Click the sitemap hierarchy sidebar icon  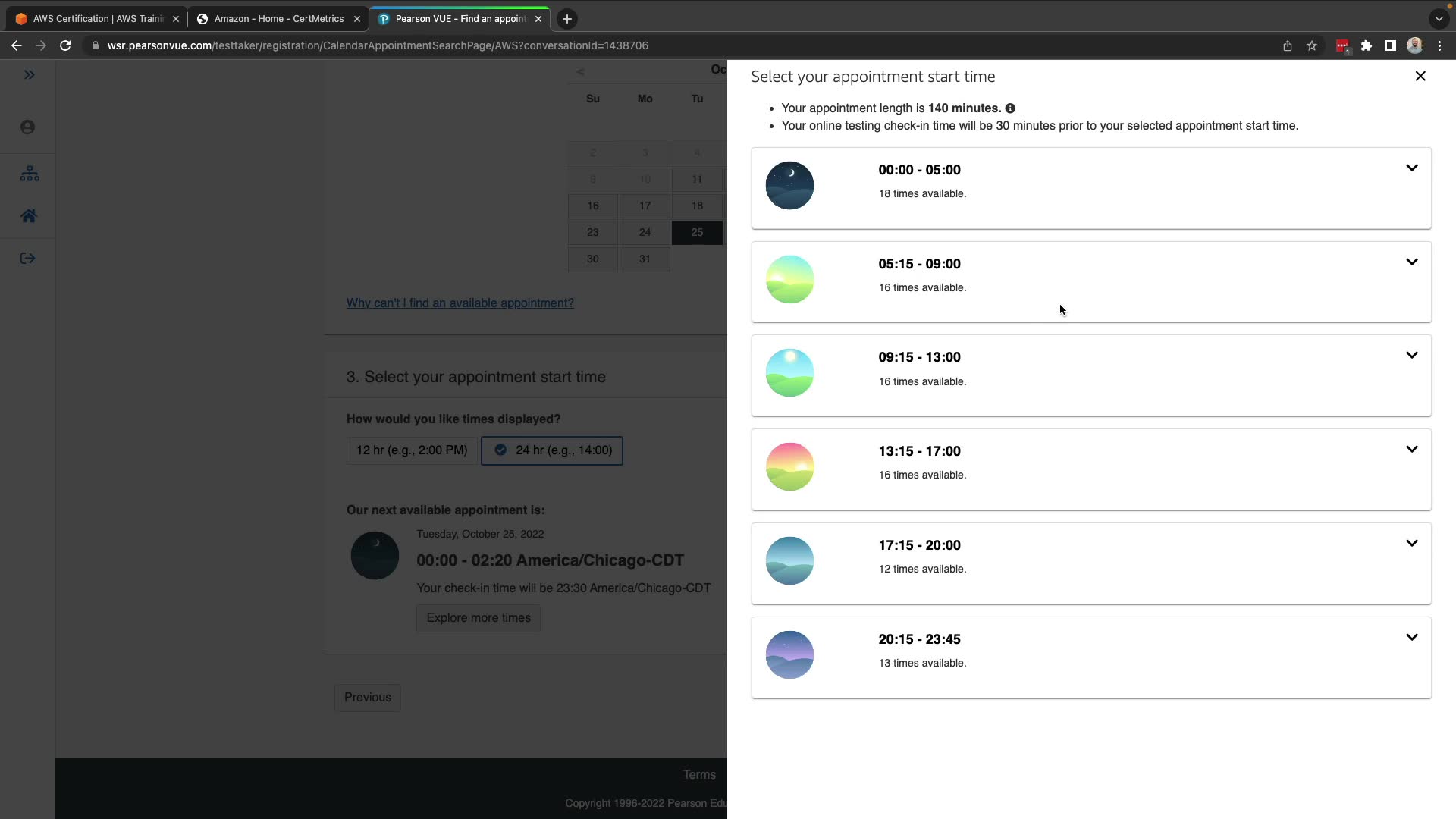(29, 174)
